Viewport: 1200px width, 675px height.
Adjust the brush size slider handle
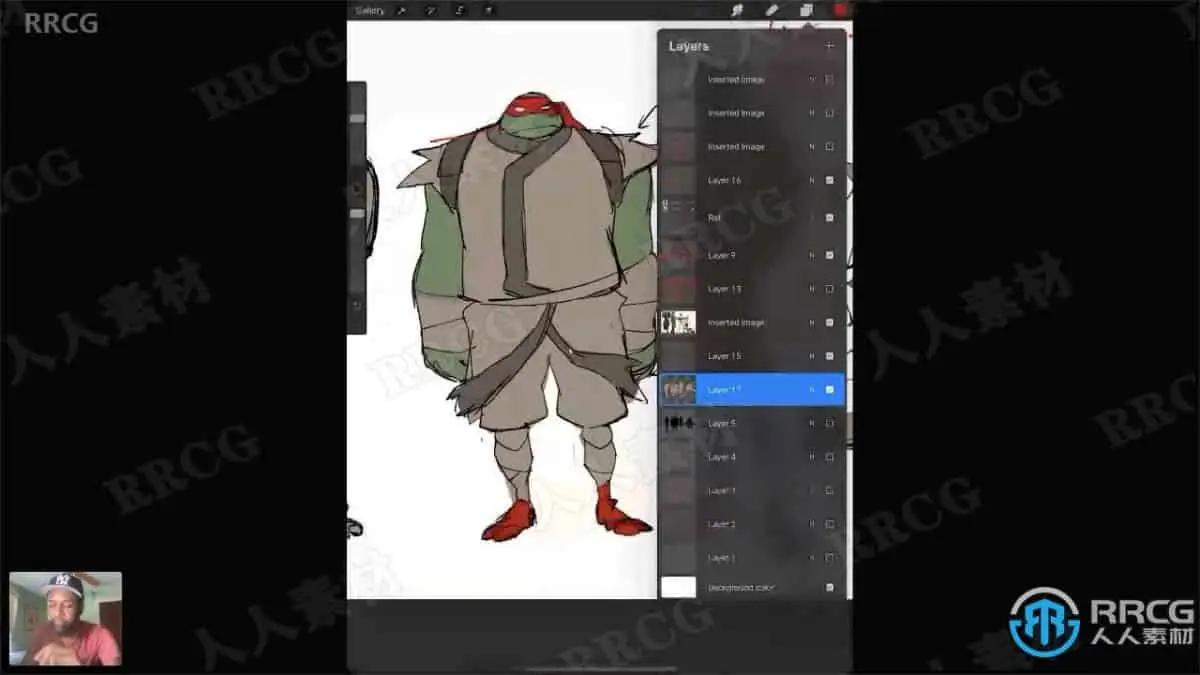[x=357, y=119]
